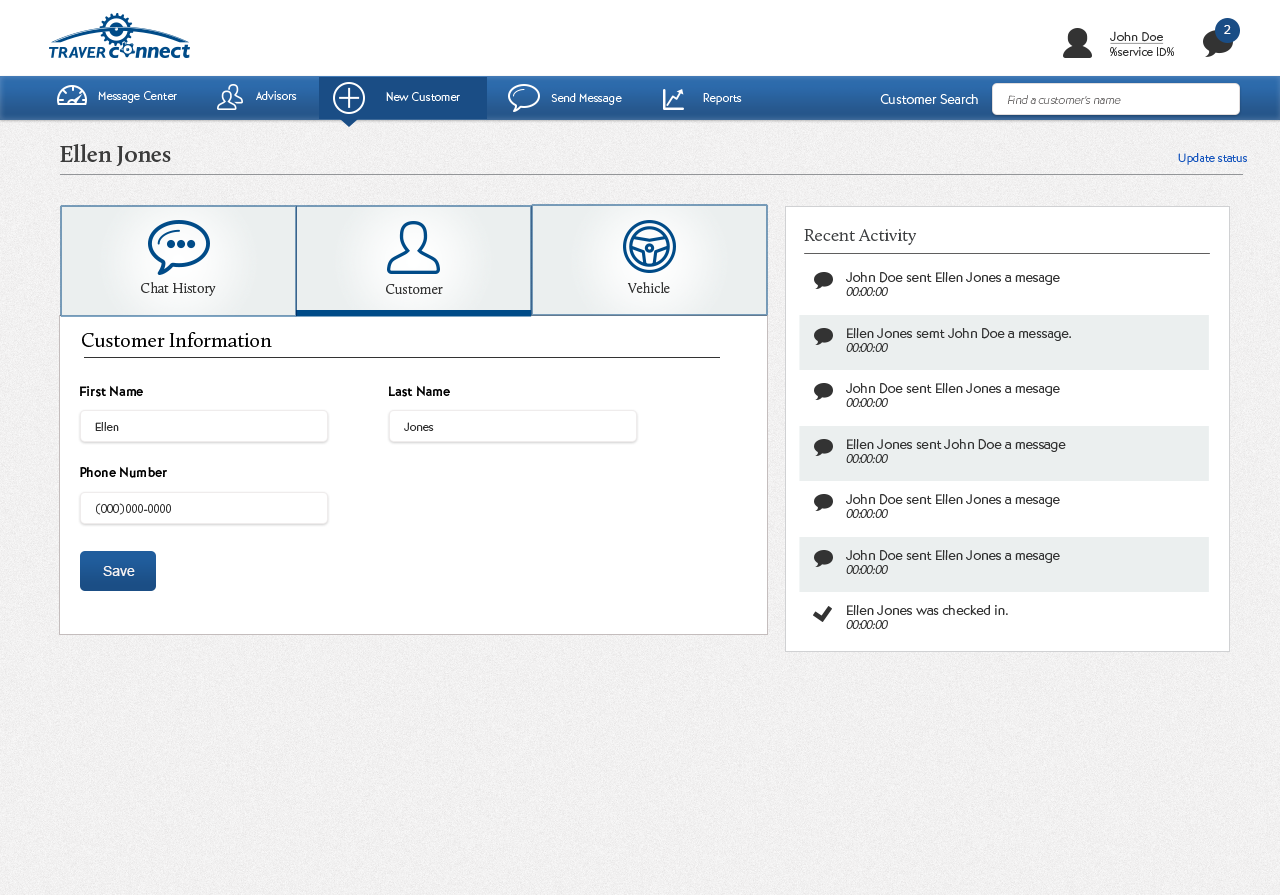Click the checkmark icon for checked-in activity

823,614
